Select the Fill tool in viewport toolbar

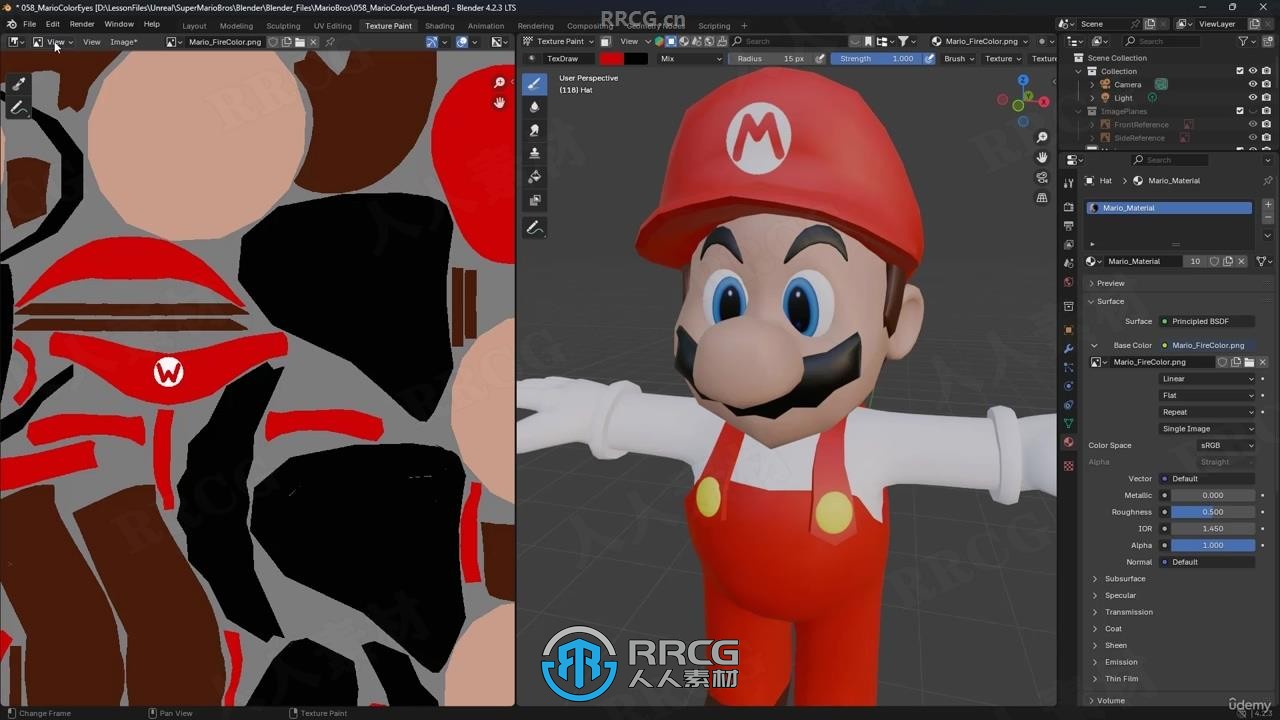point(534,177)
